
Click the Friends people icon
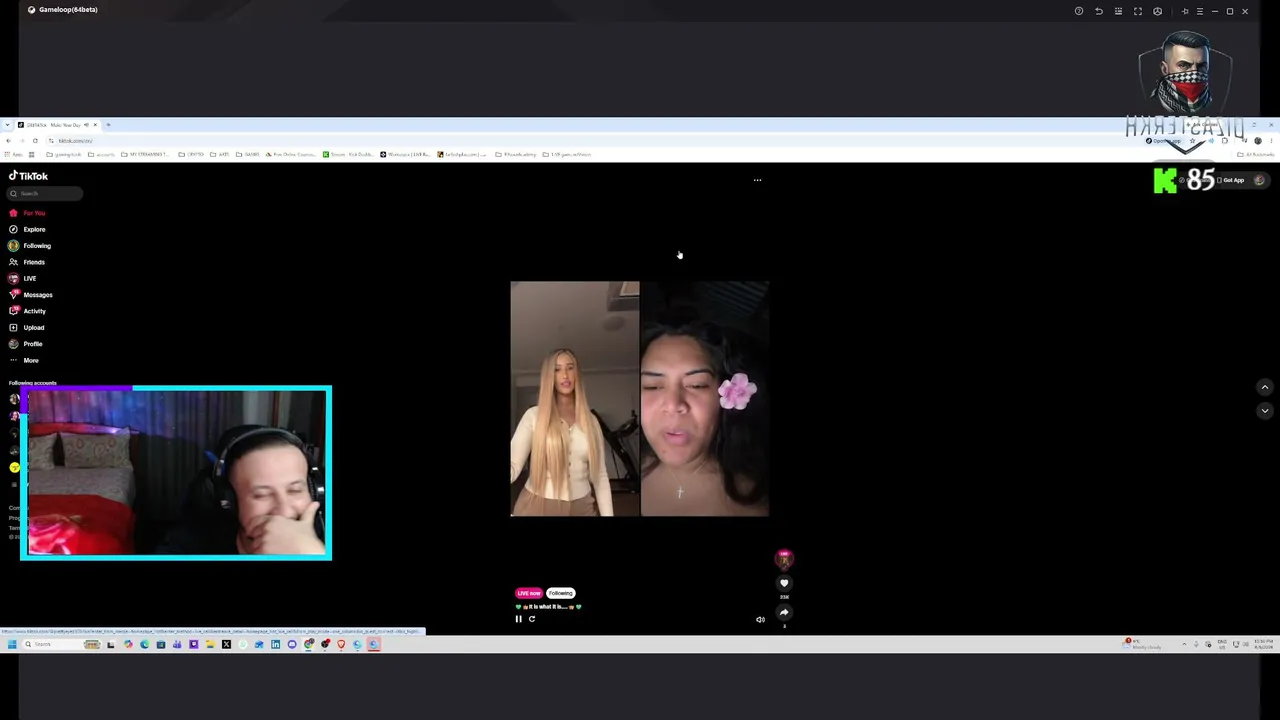point(13,262)
